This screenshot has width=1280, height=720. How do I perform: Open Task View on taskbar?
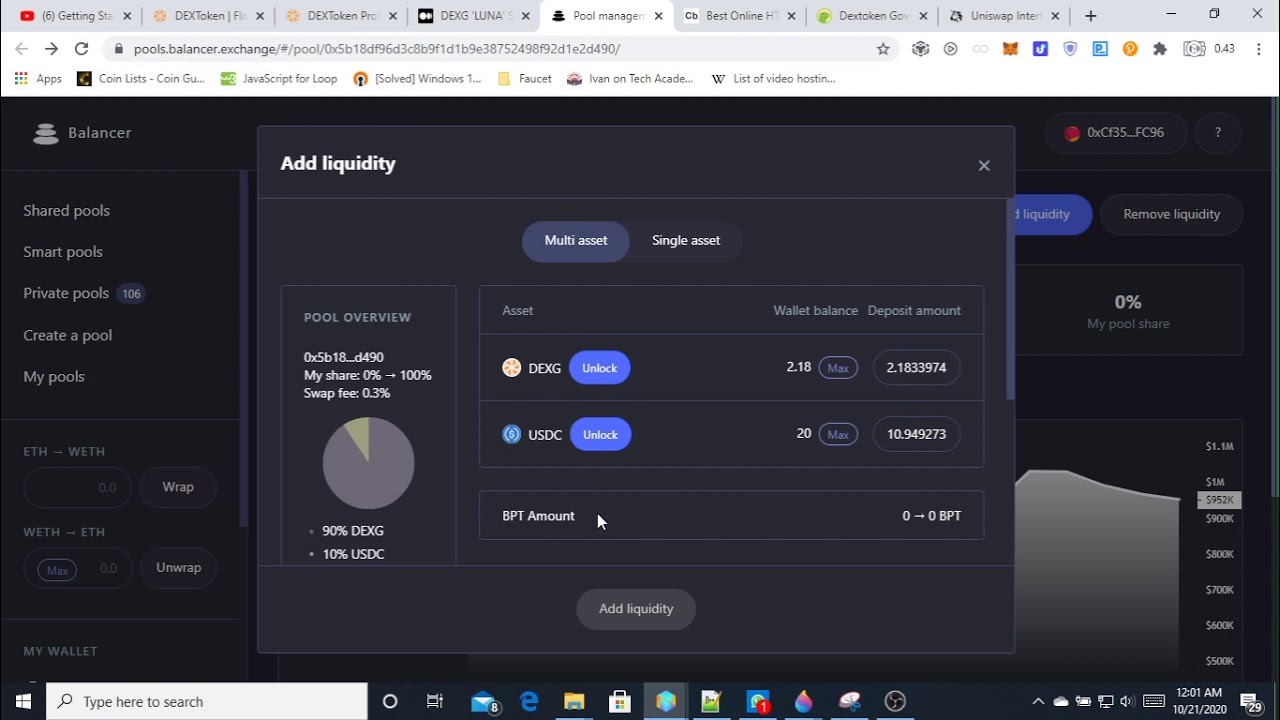[435, 701]
